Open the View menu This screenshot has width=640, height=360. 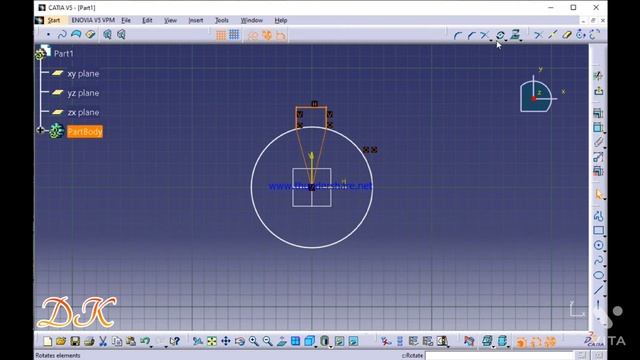(x=170, y=20)
